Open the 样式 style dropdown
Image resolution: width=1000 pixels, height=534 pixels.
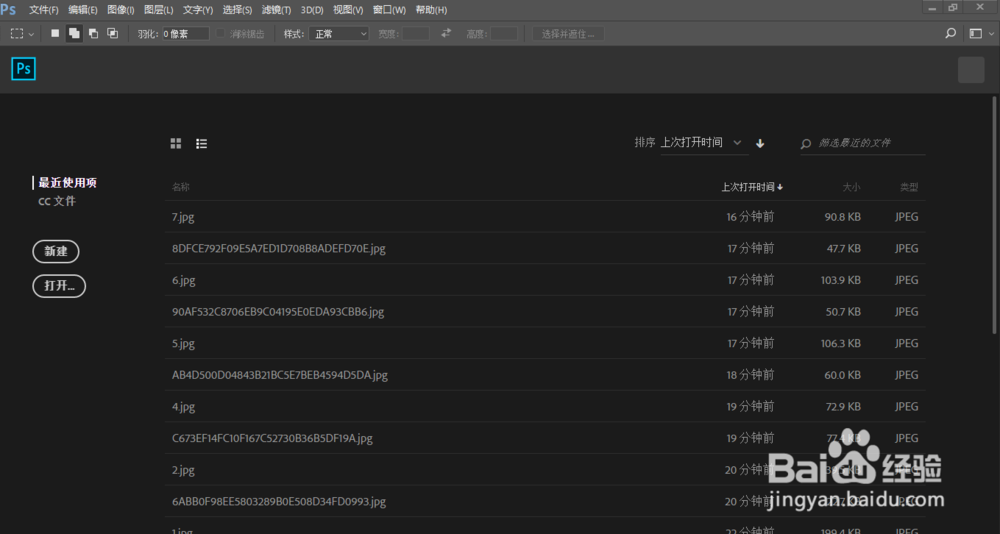pyautogui.click(x=339, y=34)
